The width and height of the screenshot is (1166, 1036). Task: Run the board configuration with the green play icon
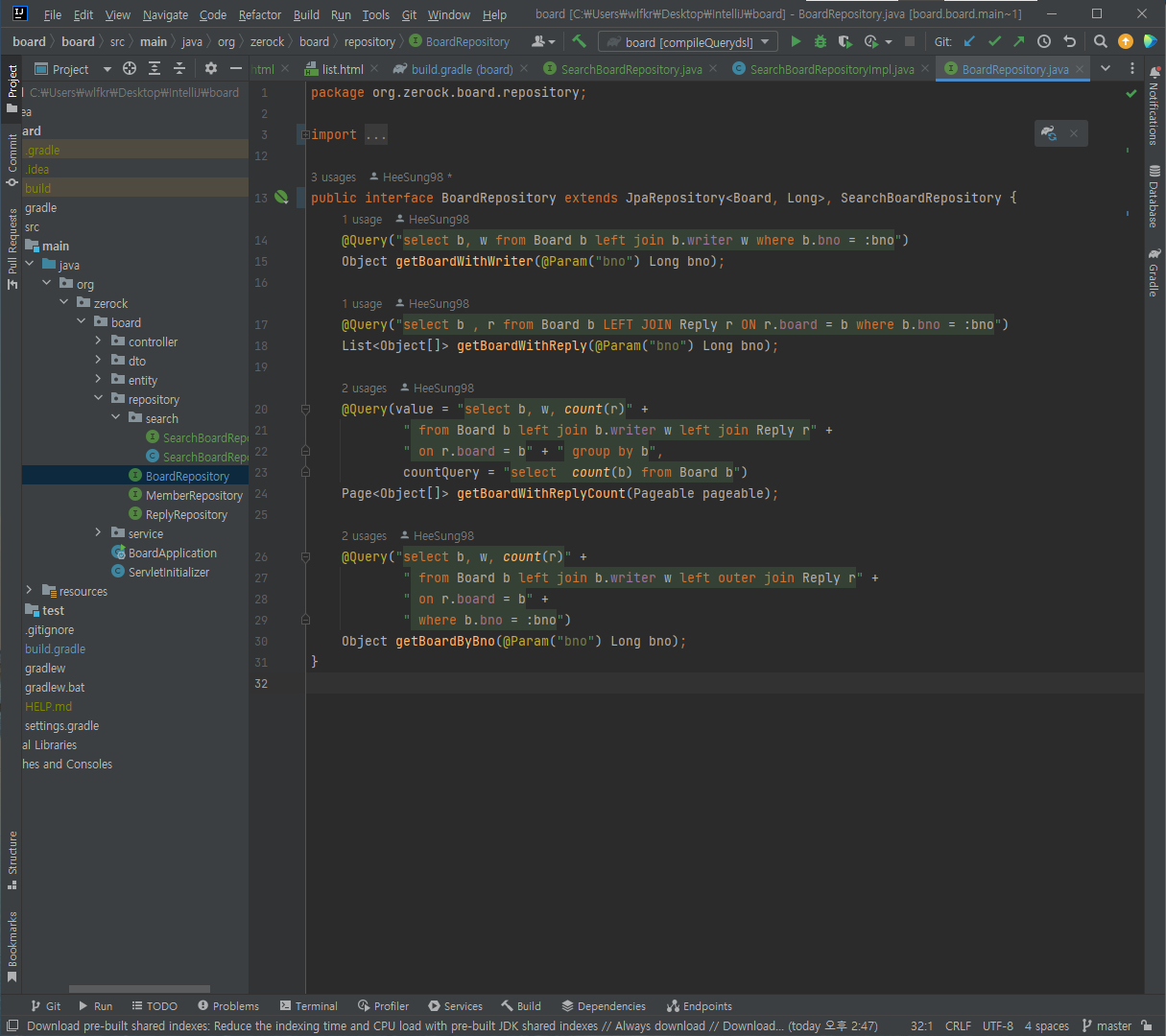(x=796, y=41)
